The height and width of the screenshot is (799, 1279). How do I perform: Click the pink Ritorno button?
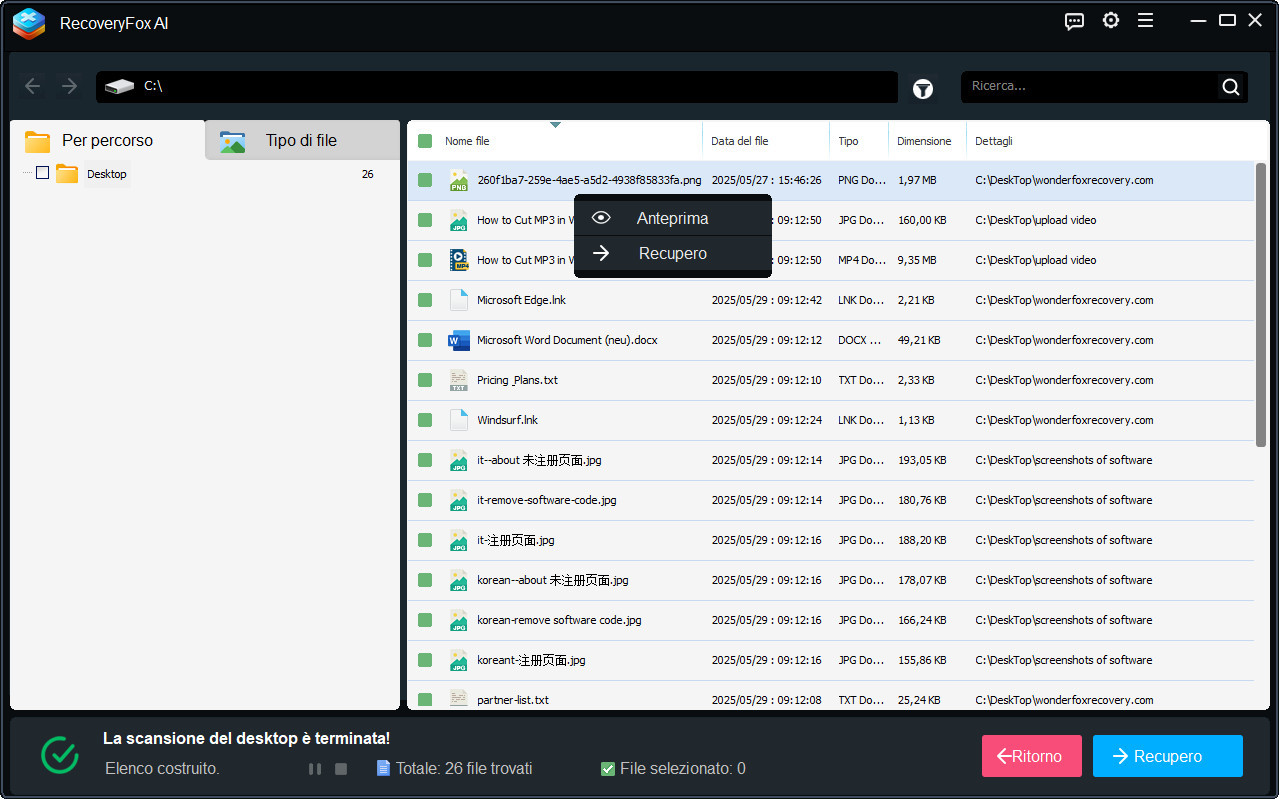click(1032, 756)
